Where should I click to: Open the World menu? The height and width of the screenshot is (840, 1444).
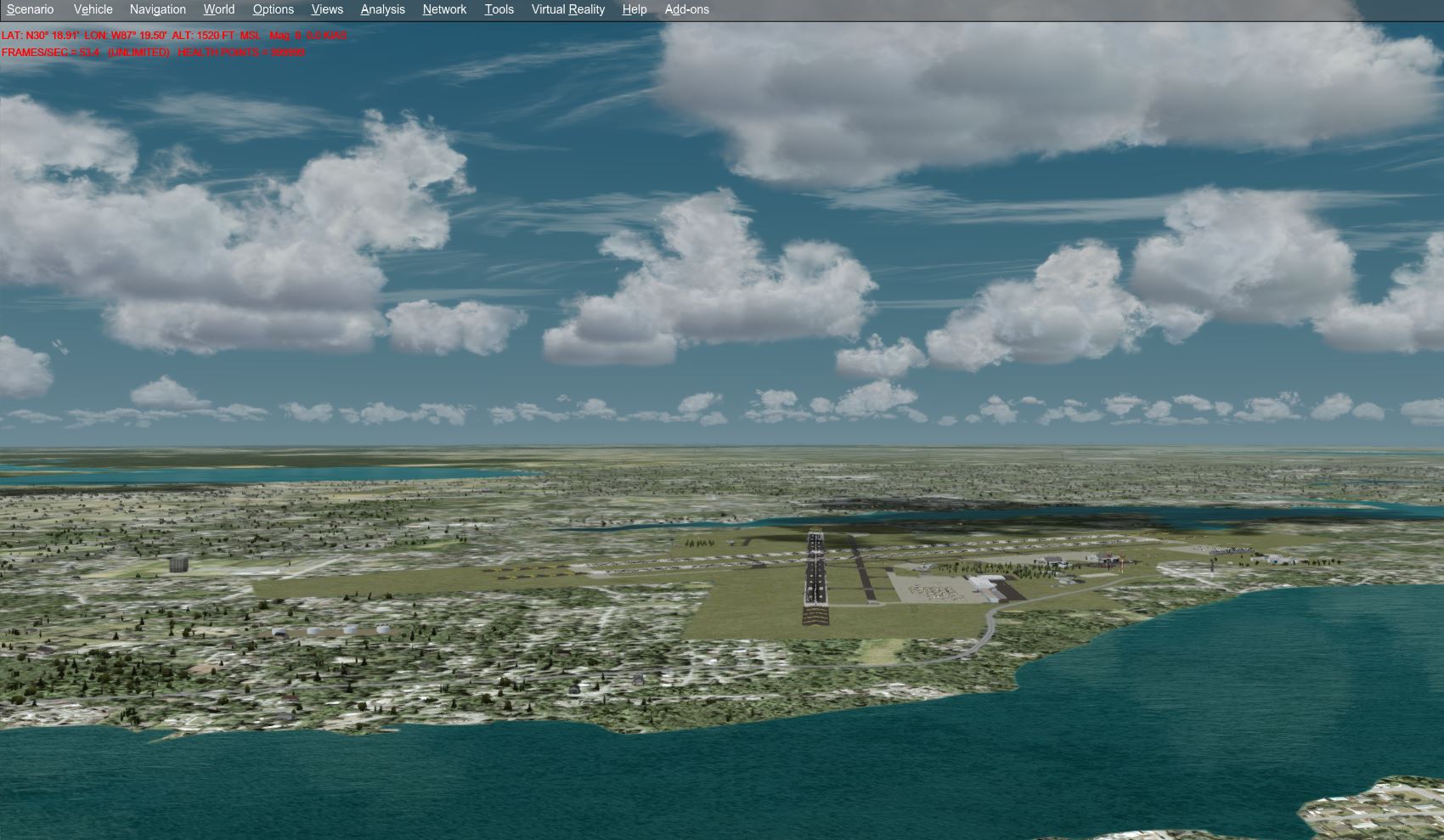click(x=218, y=9)
